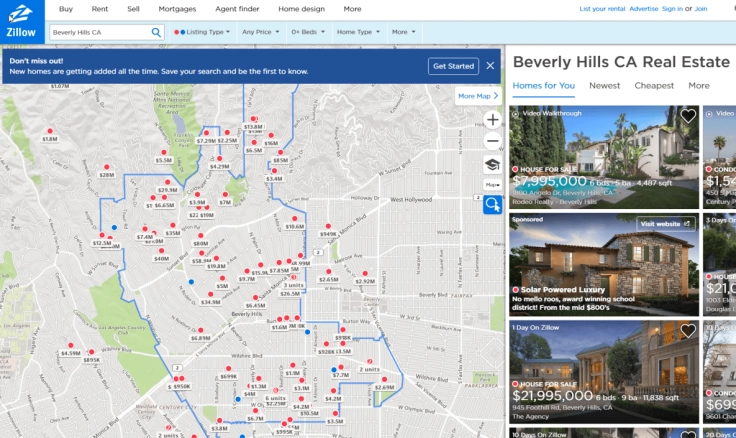This screenshot has width=736, height=438.
Task: Open the Solar Powered Luxury sponsored listing
Action: 604,264
